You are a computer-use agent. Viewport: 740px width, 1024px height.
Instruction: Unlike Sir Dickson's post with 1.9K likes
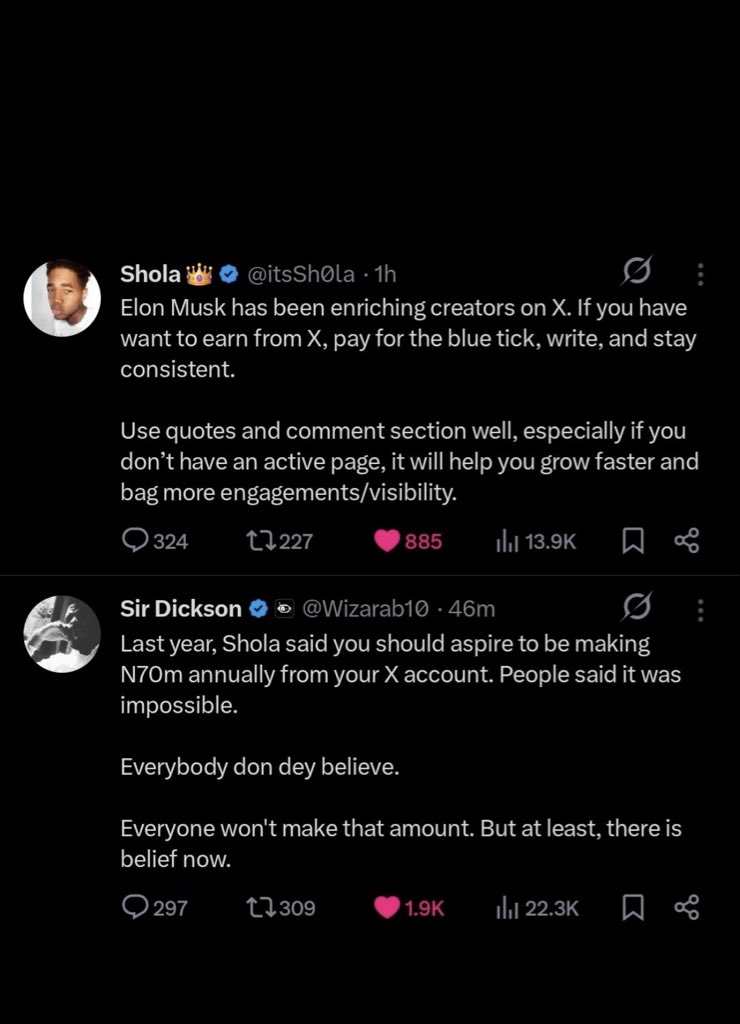[386, 907]
